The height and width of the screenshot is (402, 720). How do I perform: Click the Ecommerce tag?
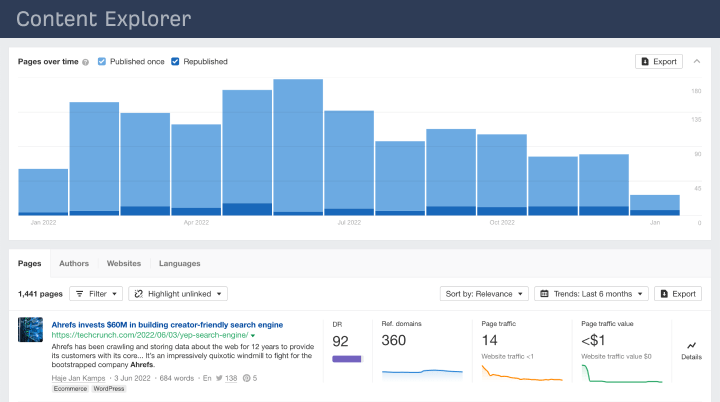click(70, 389)
